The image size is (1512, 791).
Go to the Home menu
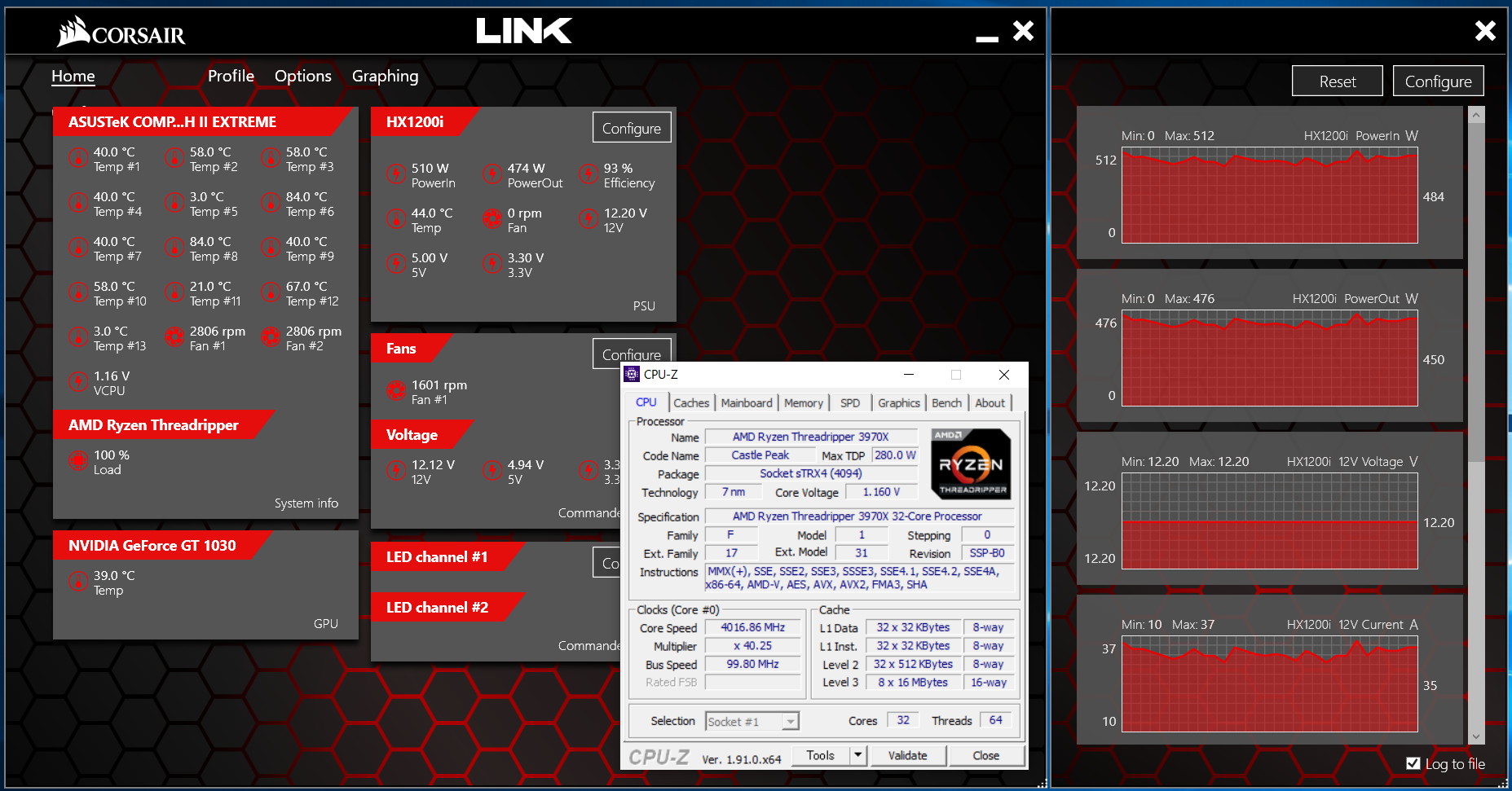[73, 76]
